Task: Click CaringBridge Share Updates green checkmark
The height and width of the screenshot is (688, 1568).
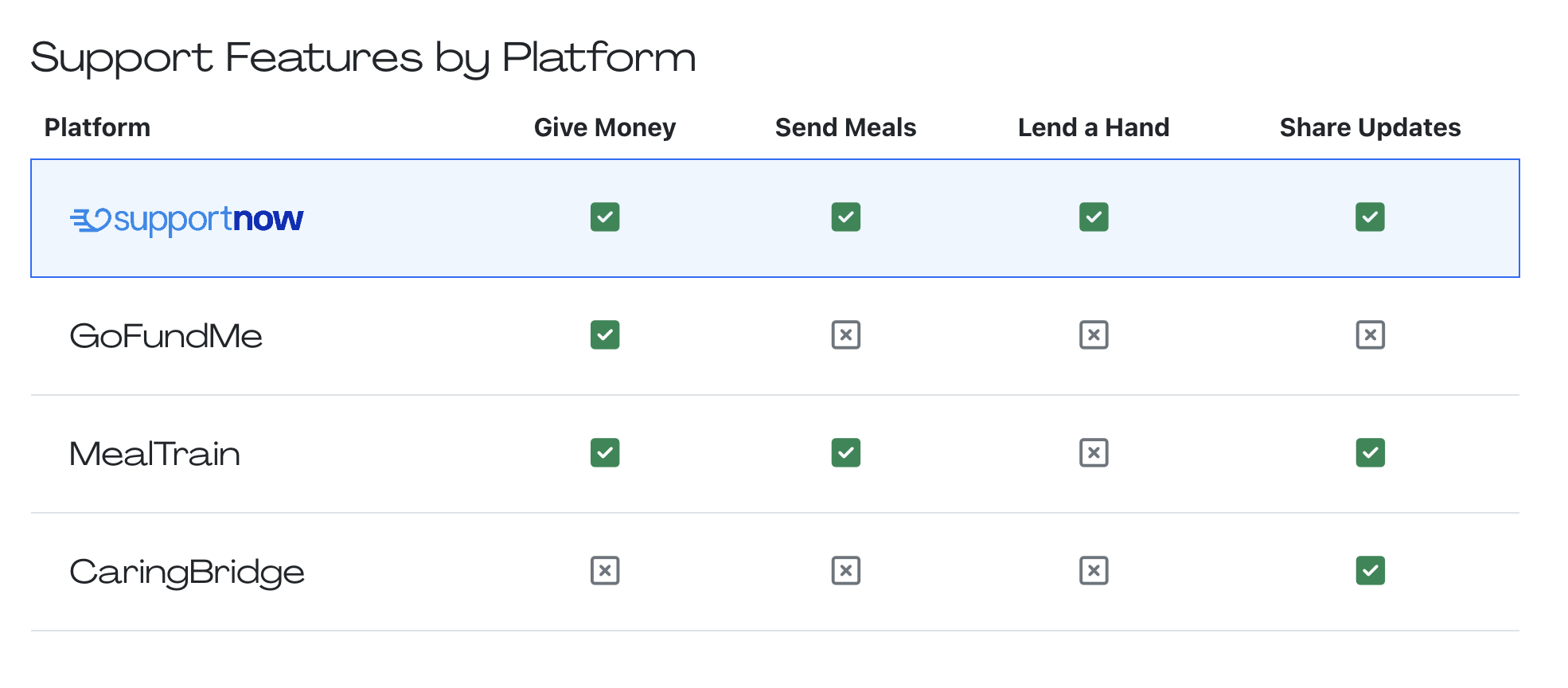Action: coord(1370,571)
